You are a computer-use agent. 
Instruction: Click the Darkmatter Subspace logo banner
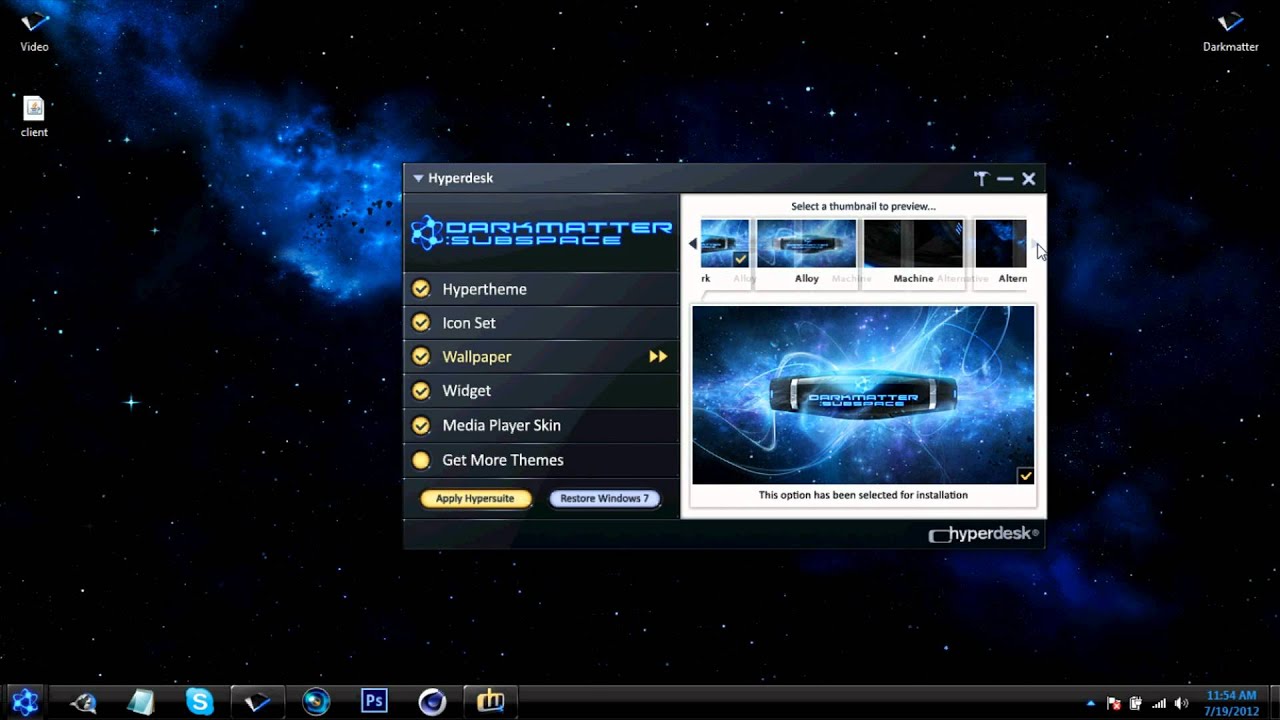tap(541, 232)
